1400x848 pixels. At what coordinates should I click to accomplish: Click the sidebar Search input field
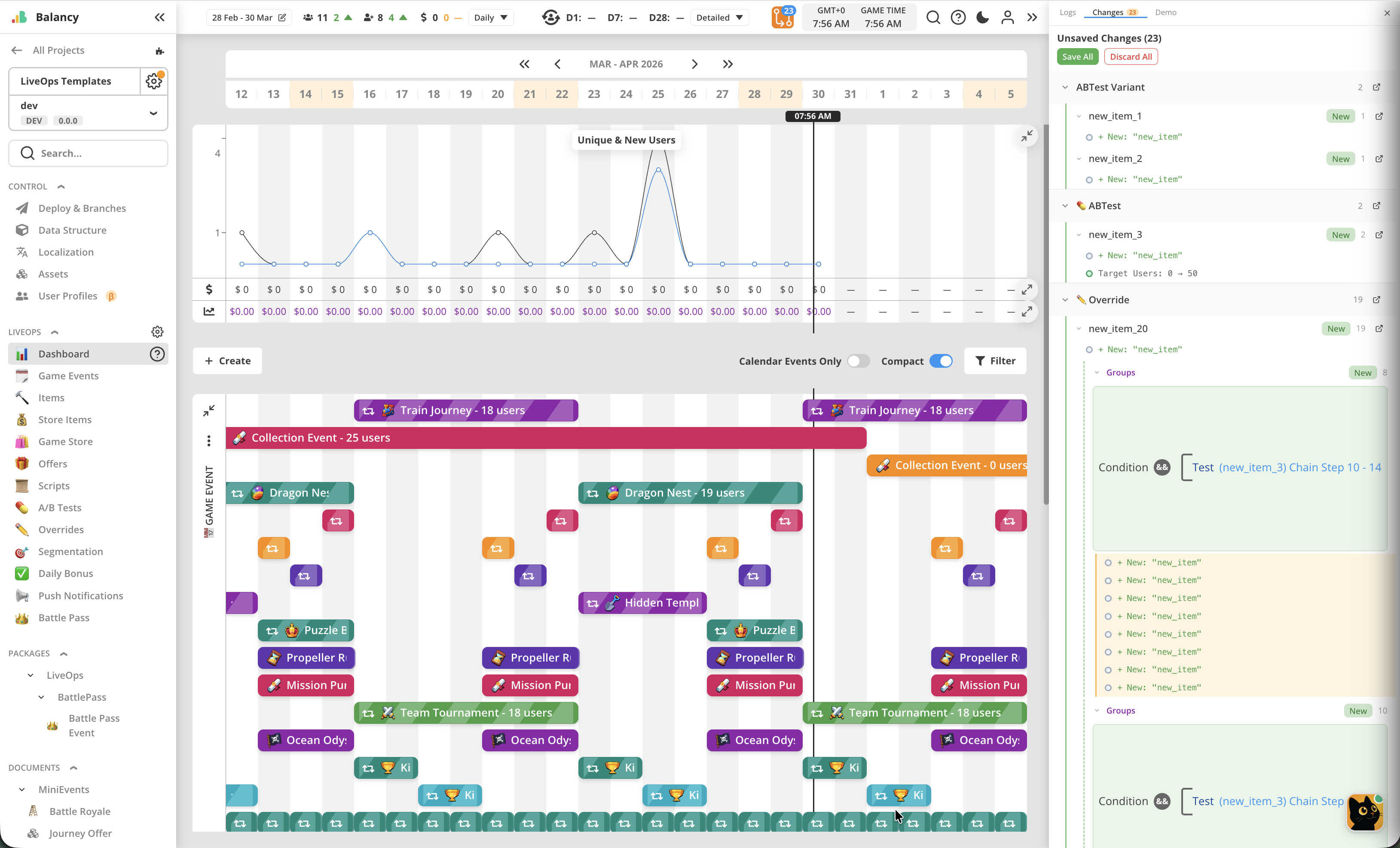pyautogui.click(x=88, y=153)
